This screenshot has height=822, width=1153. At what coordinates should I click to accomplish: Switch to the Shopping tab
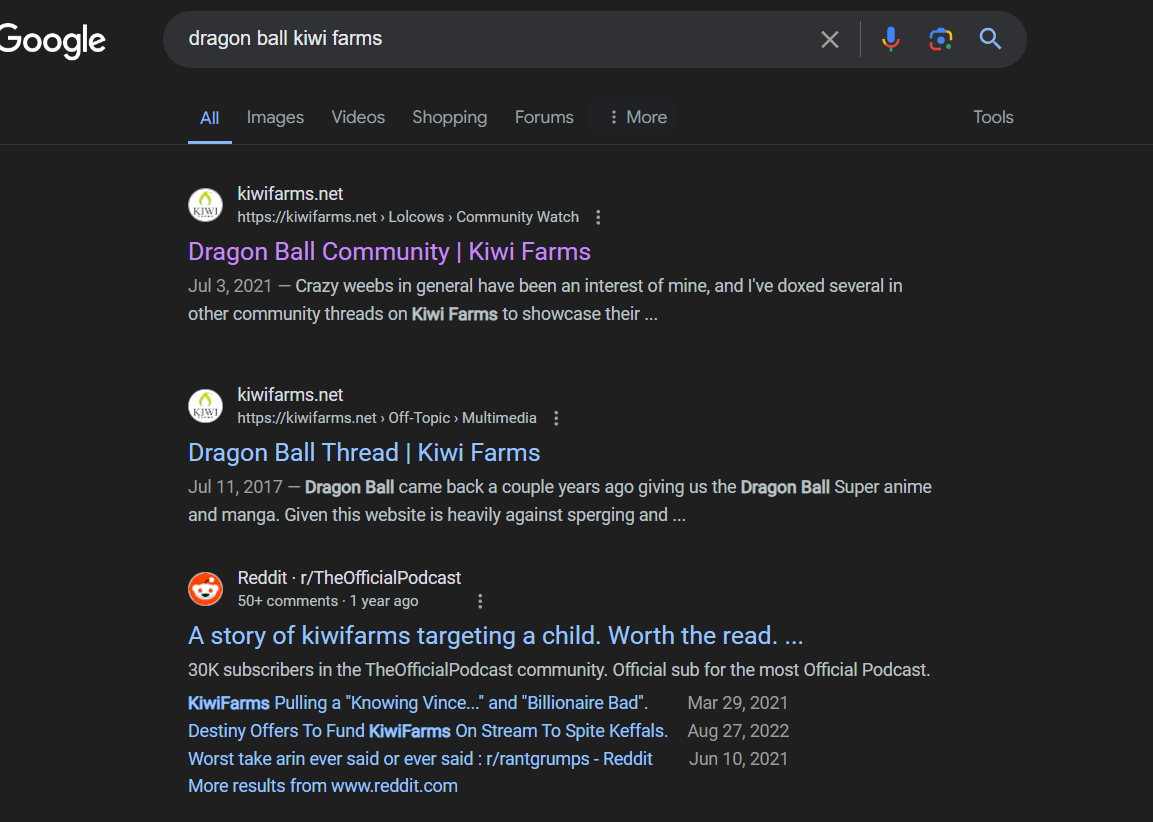449,117
